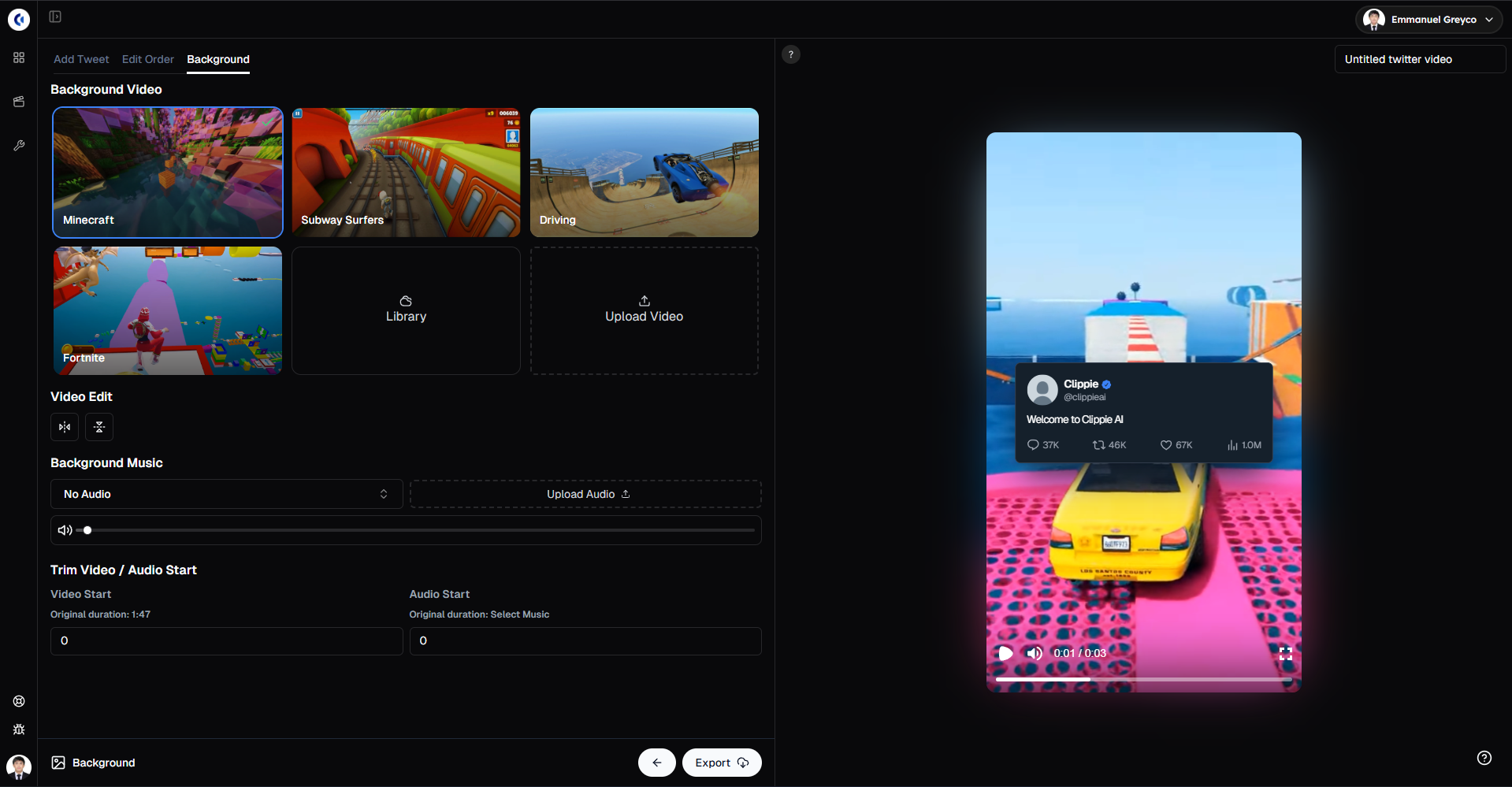Switch to the Edit Order tab
The height and width of the screenshot is (787, 1512).
[x=148, y=59]
